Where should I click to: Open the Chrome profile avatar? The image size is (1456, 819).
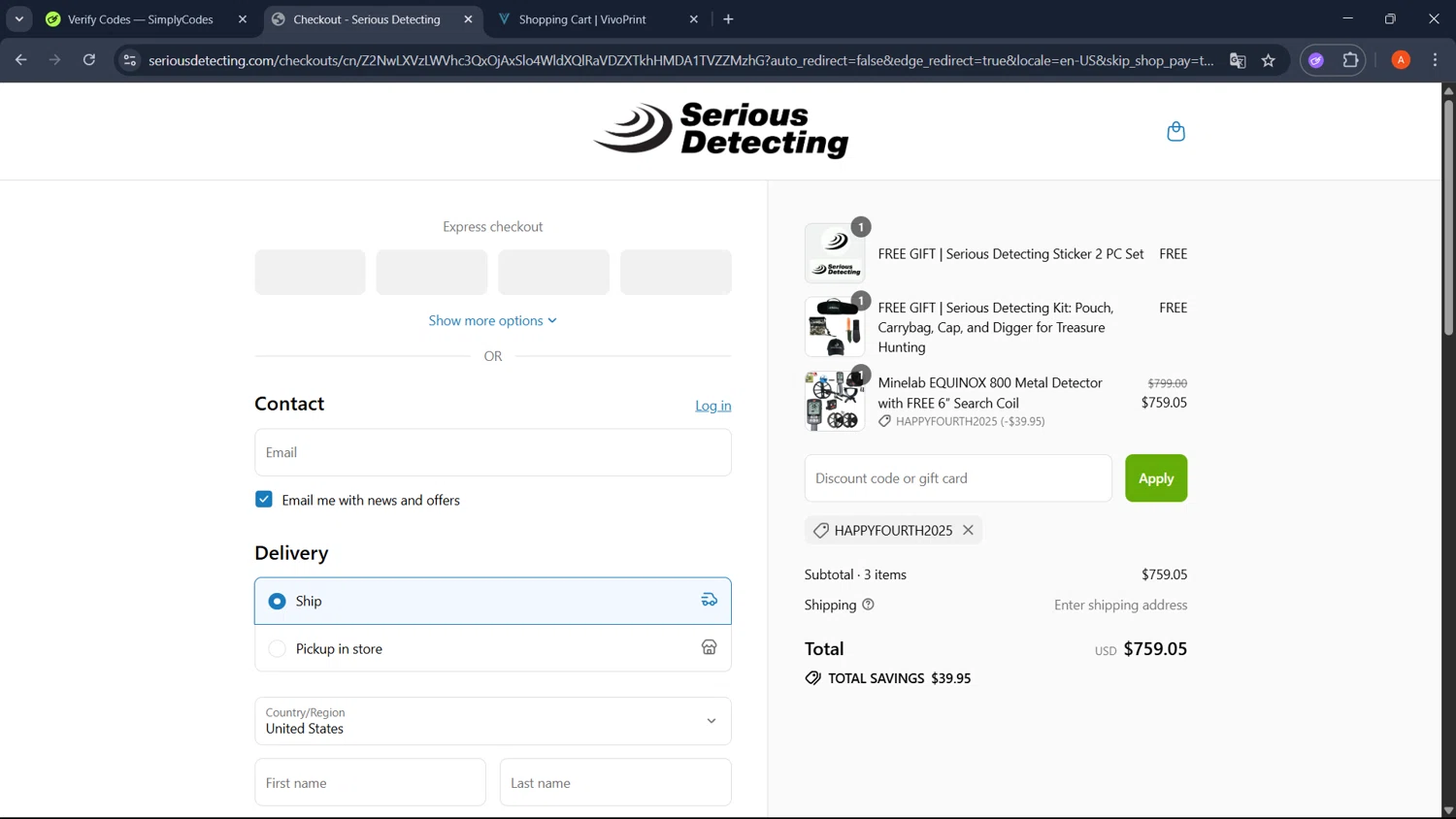[x=1401, y=60]
